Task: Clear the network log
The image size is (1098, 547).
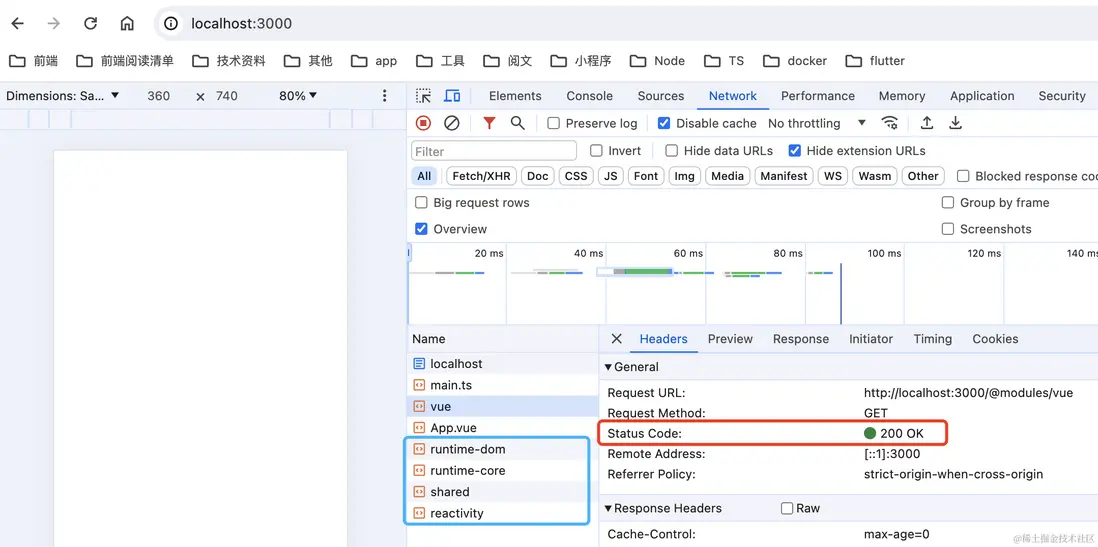Action: [x=452, y=123]
